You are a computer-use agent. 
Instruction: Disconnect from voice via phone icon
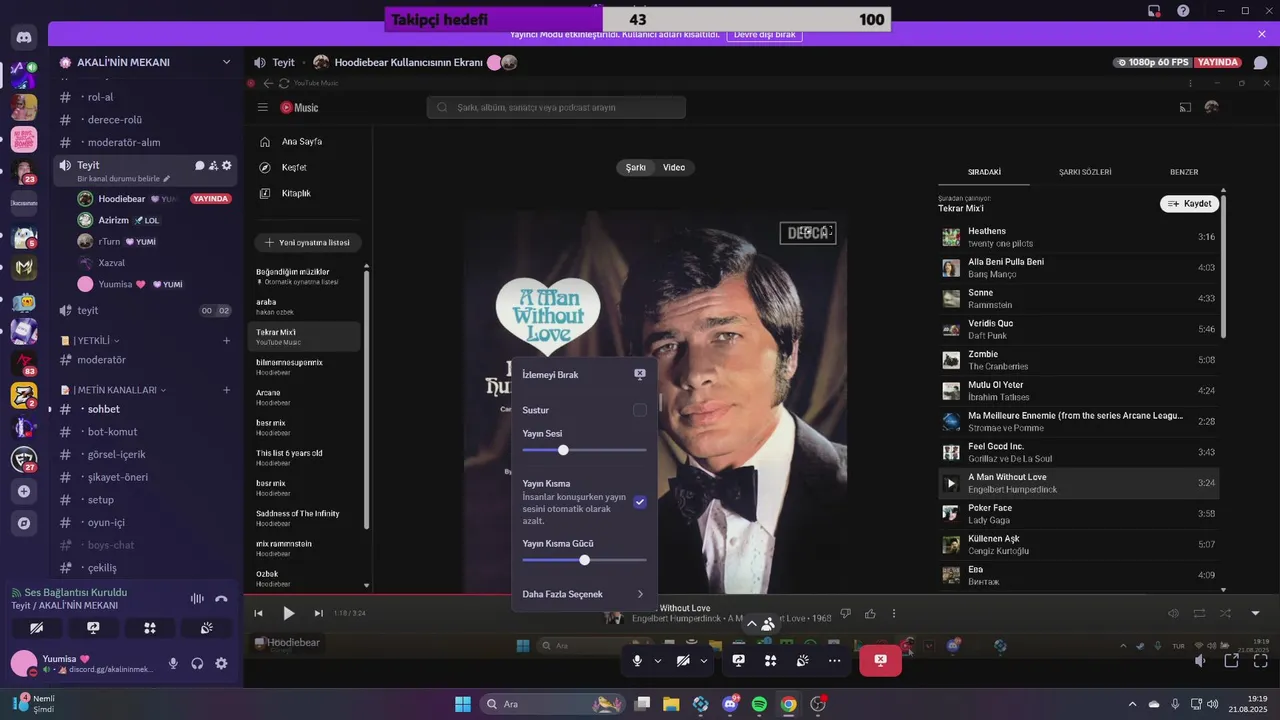(x=222, y=598)
